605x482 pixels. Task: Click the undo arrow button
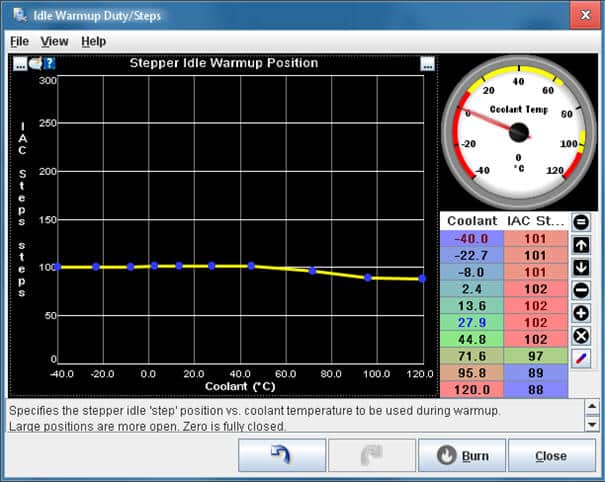(x=281, y=456)
